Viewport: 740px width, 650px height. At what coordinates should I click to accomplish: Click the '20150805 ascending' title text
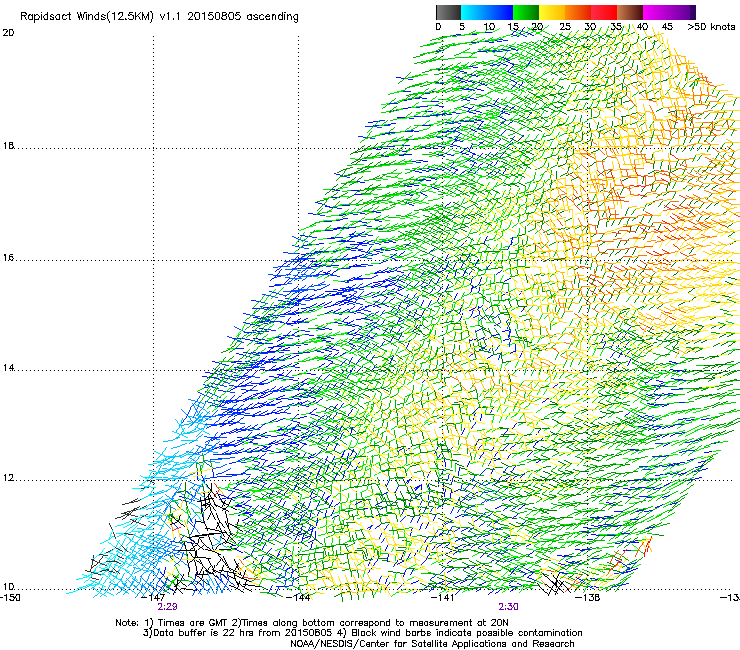(x=243, y=17)
